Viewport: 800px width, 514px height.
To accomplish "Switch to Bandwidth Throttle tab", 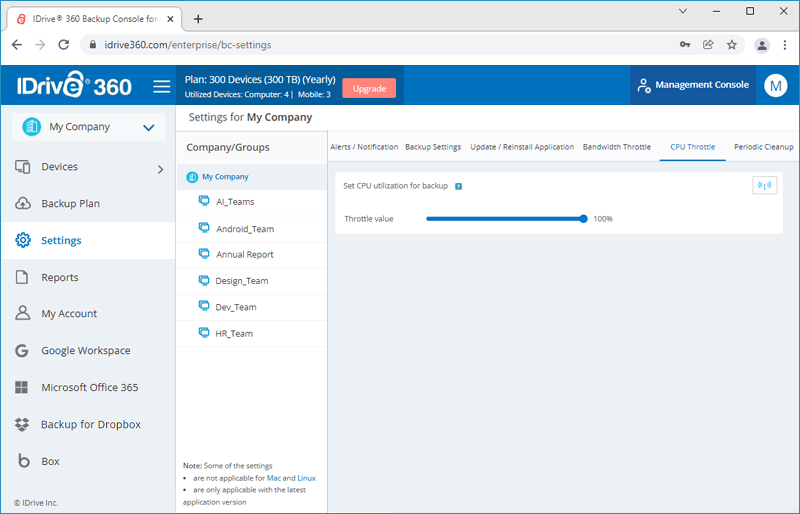I will (616, 147).
